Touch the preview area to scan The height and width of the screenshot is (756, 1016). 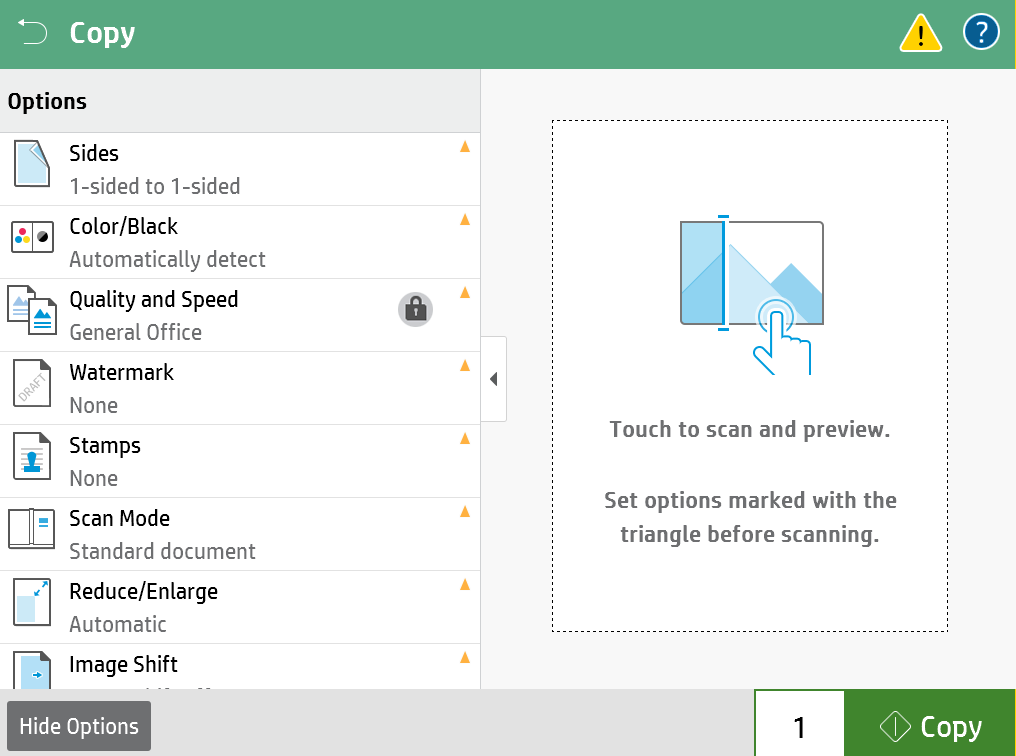point(749,376)
